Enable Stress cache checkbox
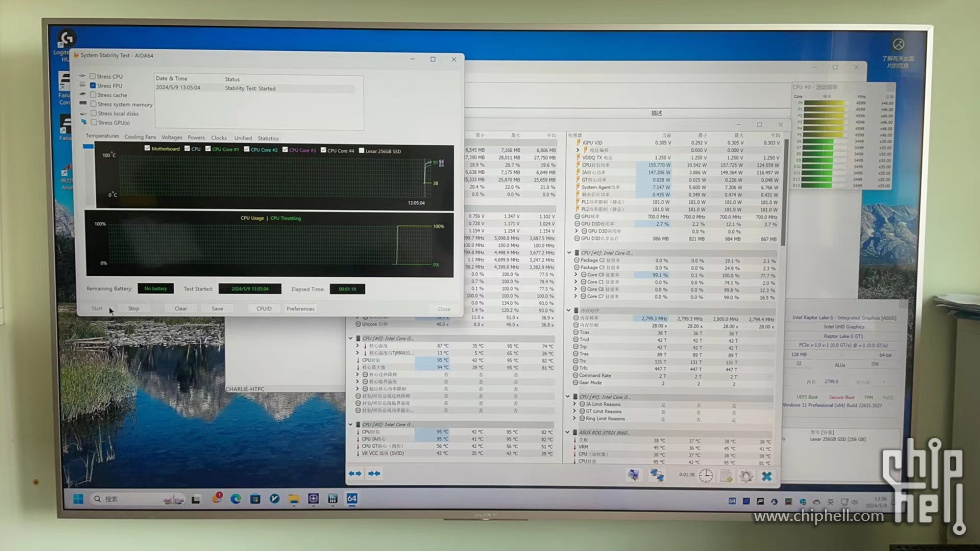 92,95
